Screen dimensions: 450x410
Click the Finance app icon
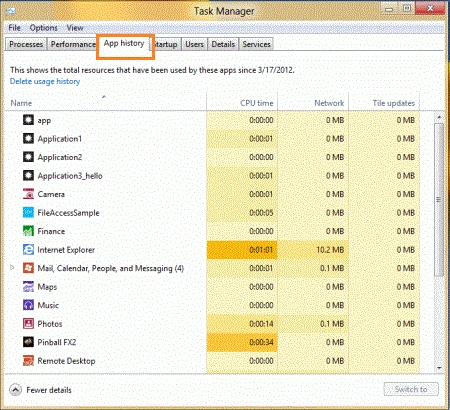pyautogui.click(x=28, y=231)
